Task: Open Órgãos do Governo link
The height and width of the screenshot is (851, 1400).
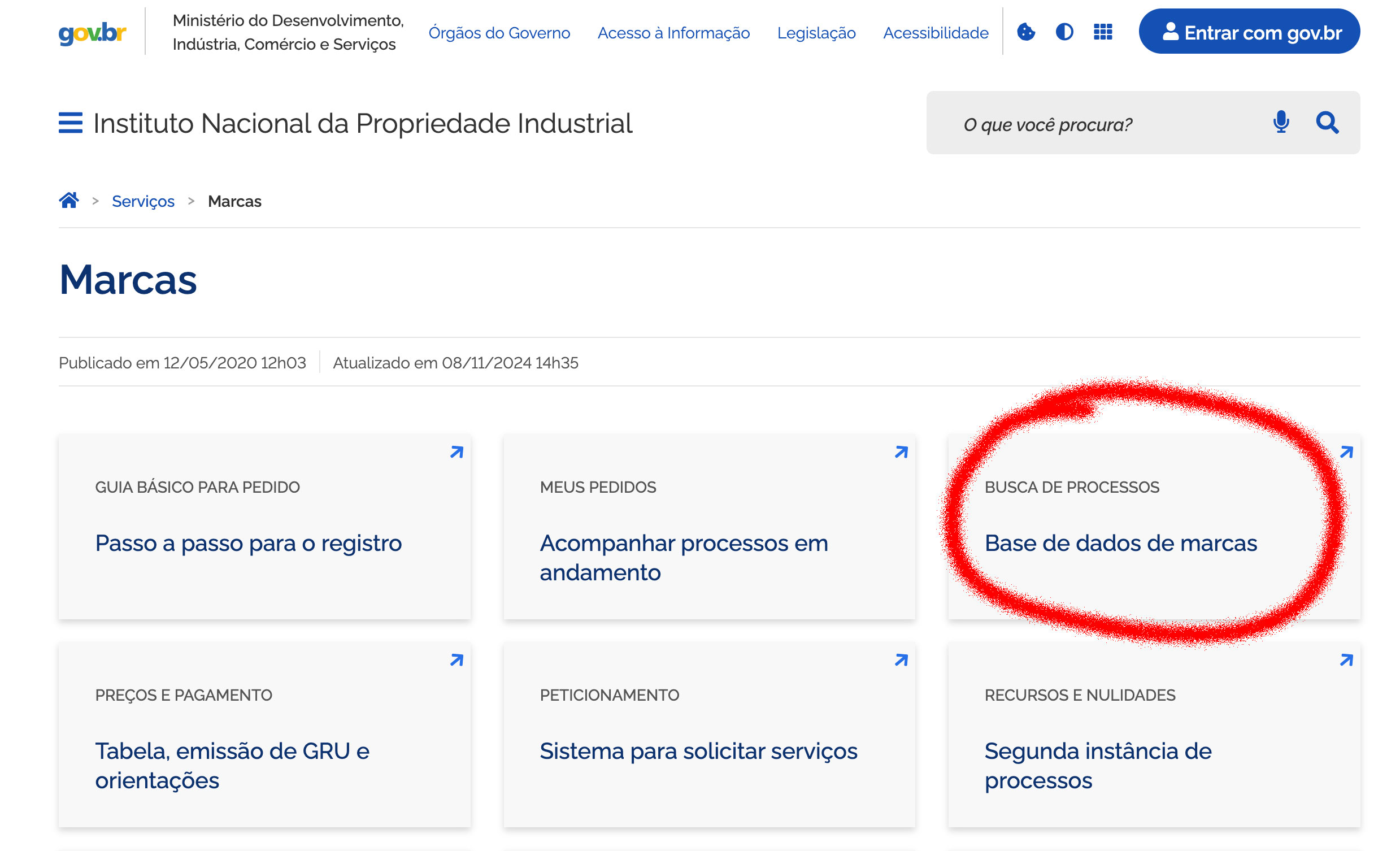Action: [x=499, y=33]
